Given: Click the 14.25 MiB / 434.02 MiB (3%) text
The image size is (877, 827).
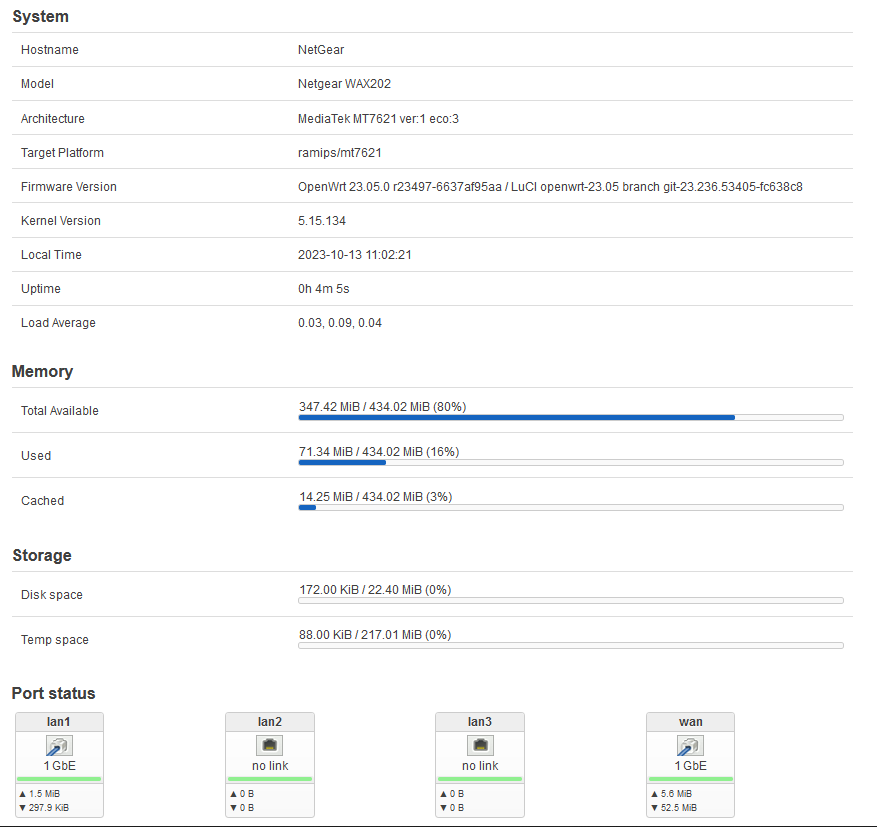Looking at the screenshot, I should [x=376, y=497].
